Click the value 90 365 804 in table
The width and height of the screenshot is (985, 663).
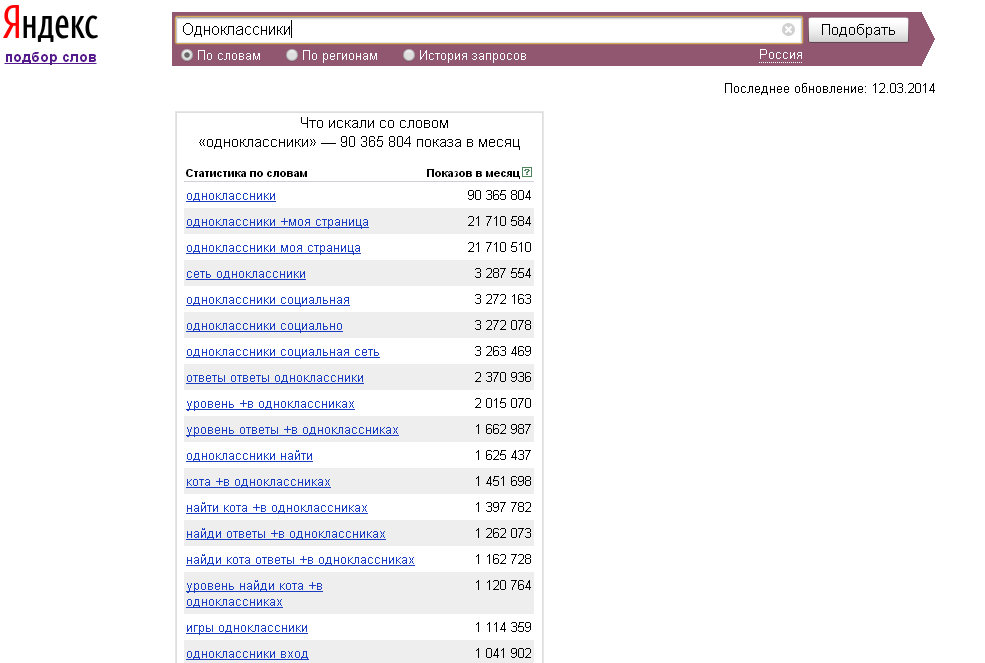coord(499,195)
